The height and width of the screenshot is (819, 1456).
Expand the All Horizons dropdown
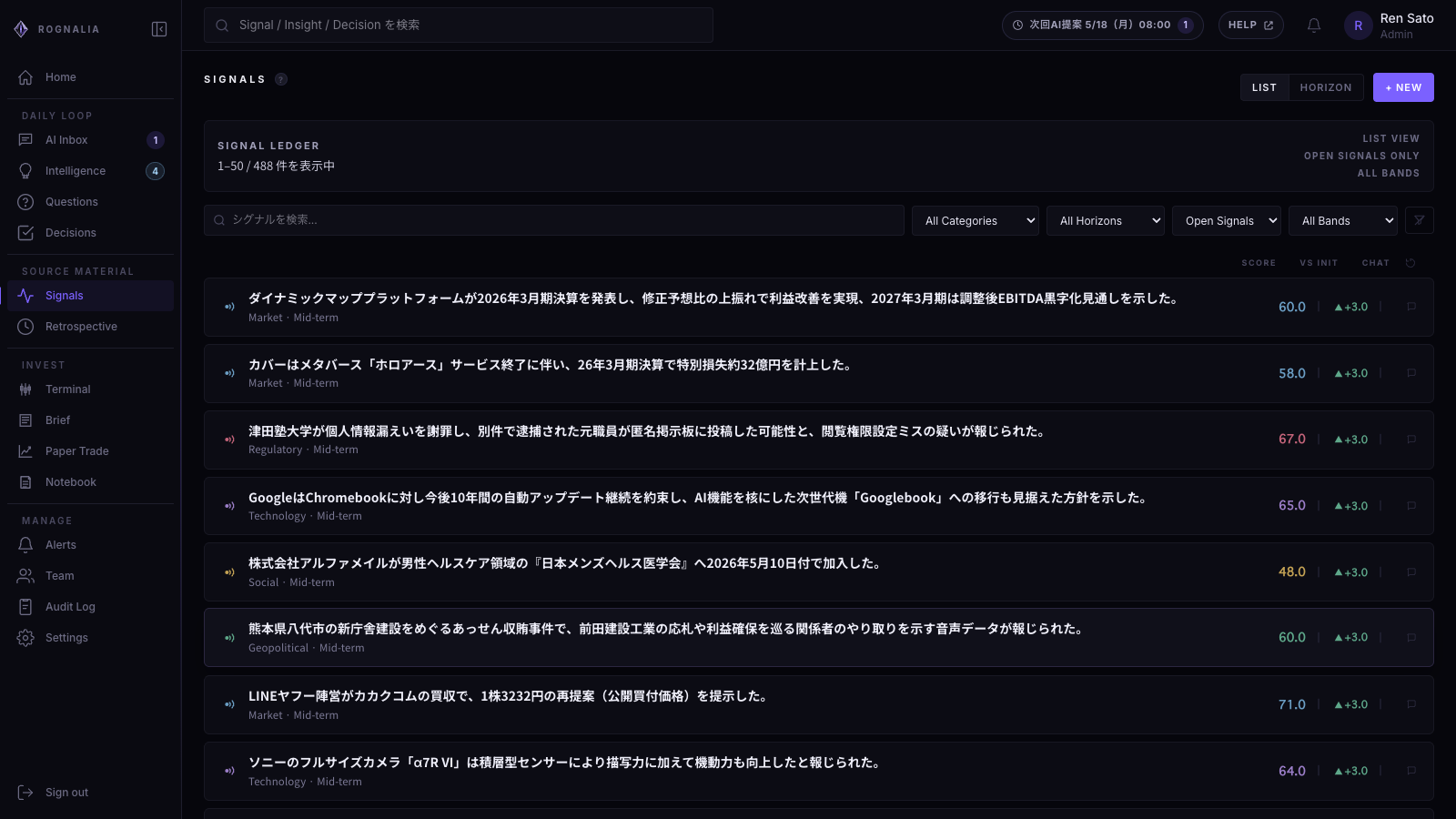coord(1106,220)
